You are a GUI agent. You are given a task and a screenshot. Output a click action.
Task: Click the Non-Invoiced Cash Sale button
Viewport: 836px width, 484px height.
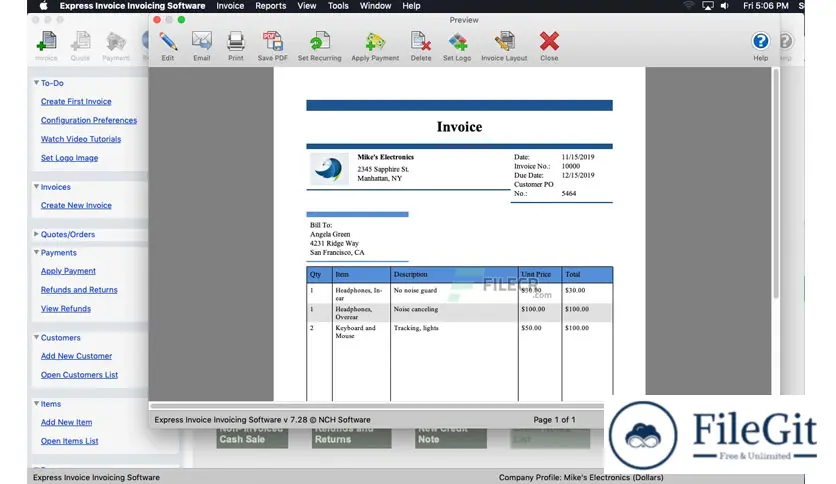(x=252, y=438)
